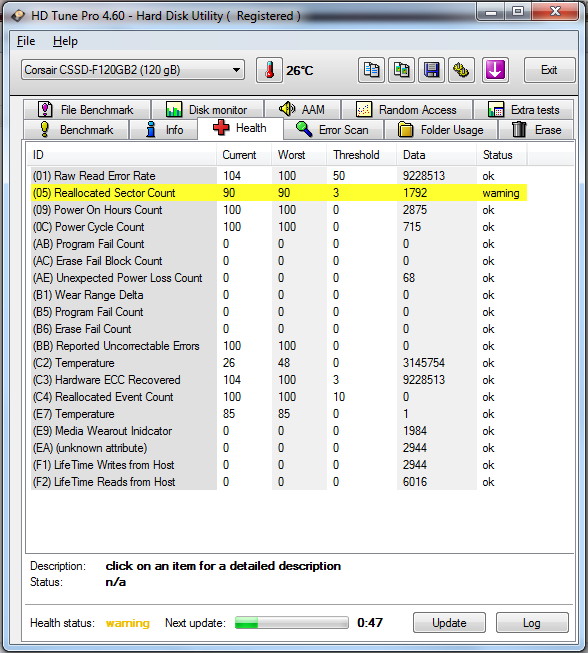Click the ID column header
The width and height of the screenshot is (588, 653).
coord(122,155)
